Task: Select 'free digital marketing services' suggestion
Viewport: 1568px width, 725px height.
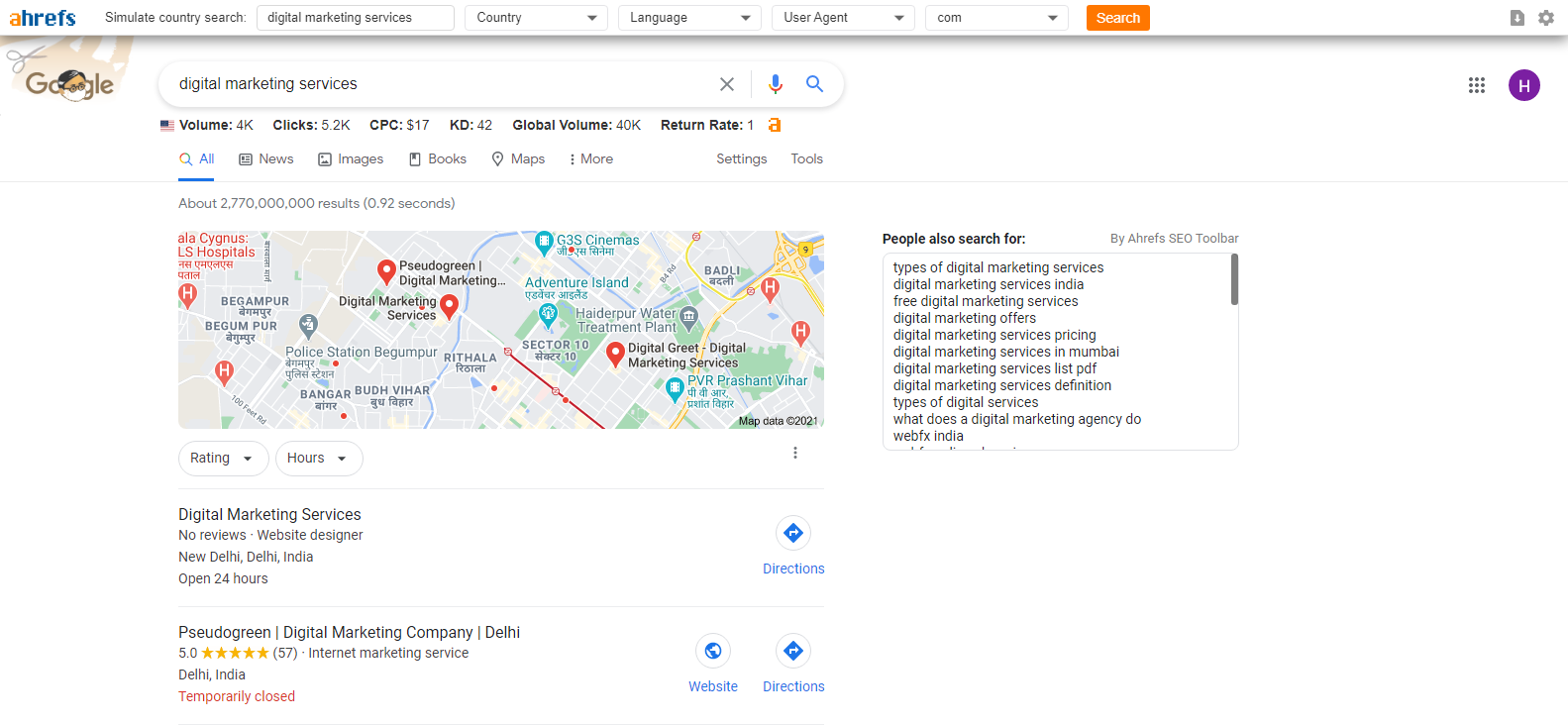Action: click(986, 301)
